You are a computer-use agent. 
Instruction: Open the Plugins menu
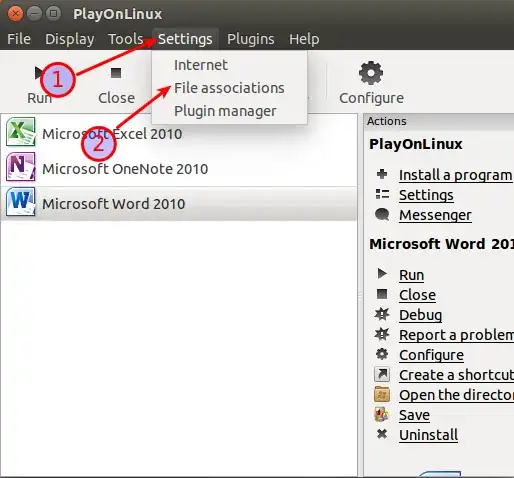click(251, 39)
